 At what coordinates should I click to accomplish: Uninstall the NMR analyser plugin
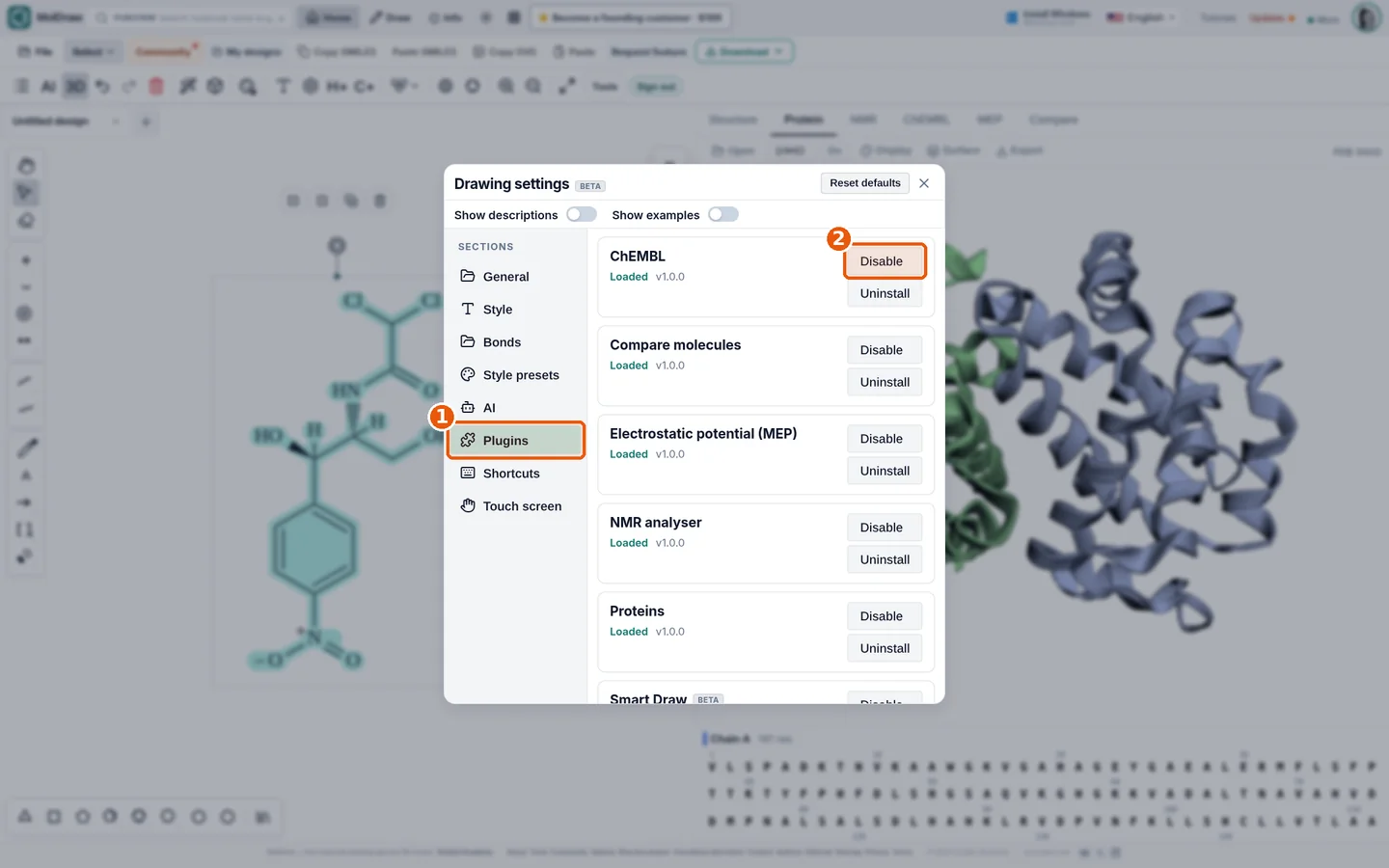point(885,559)
